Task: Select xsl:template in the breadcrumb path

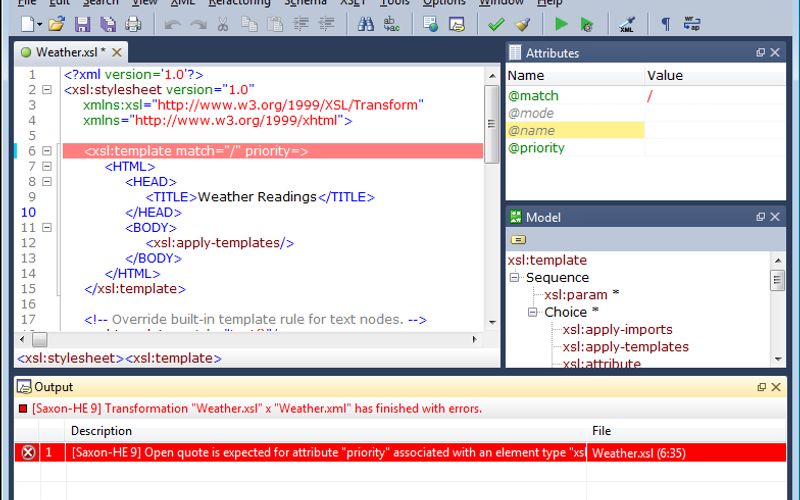Action: (173, 358)
